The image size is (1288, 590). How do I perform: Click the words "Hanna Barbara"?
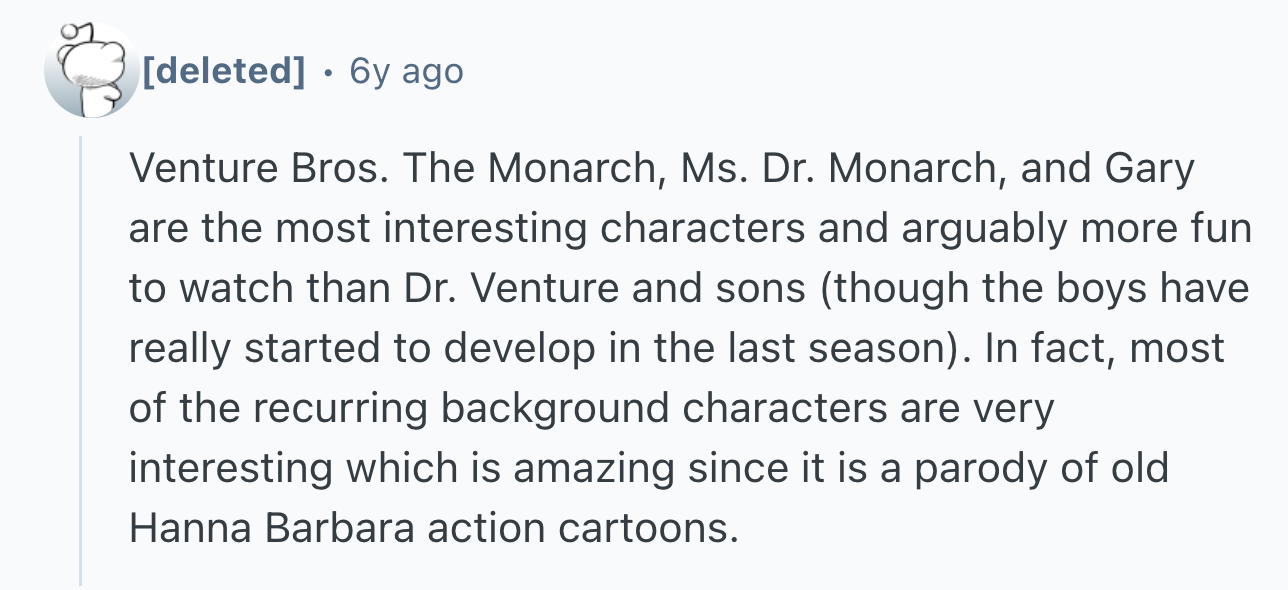pyautogui.click(x=272, y=528)
